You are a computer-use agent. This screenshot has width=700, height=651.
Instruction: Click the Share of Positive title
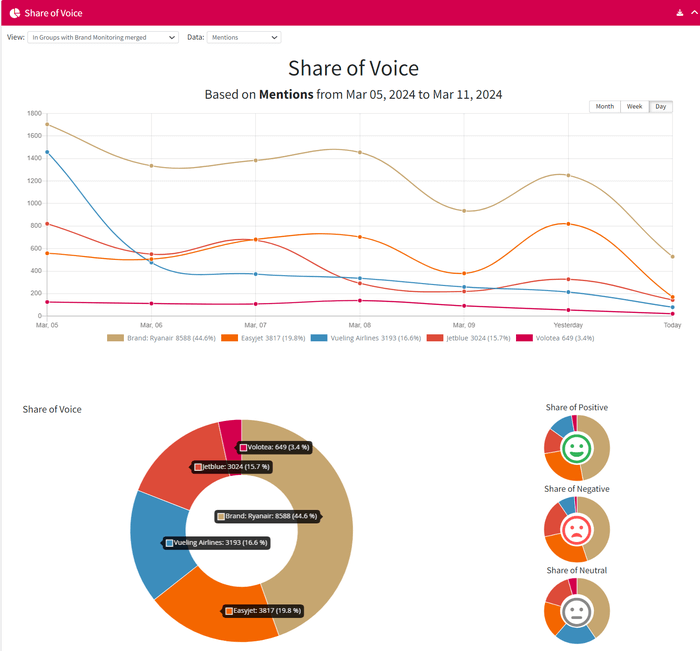(577, 407)
